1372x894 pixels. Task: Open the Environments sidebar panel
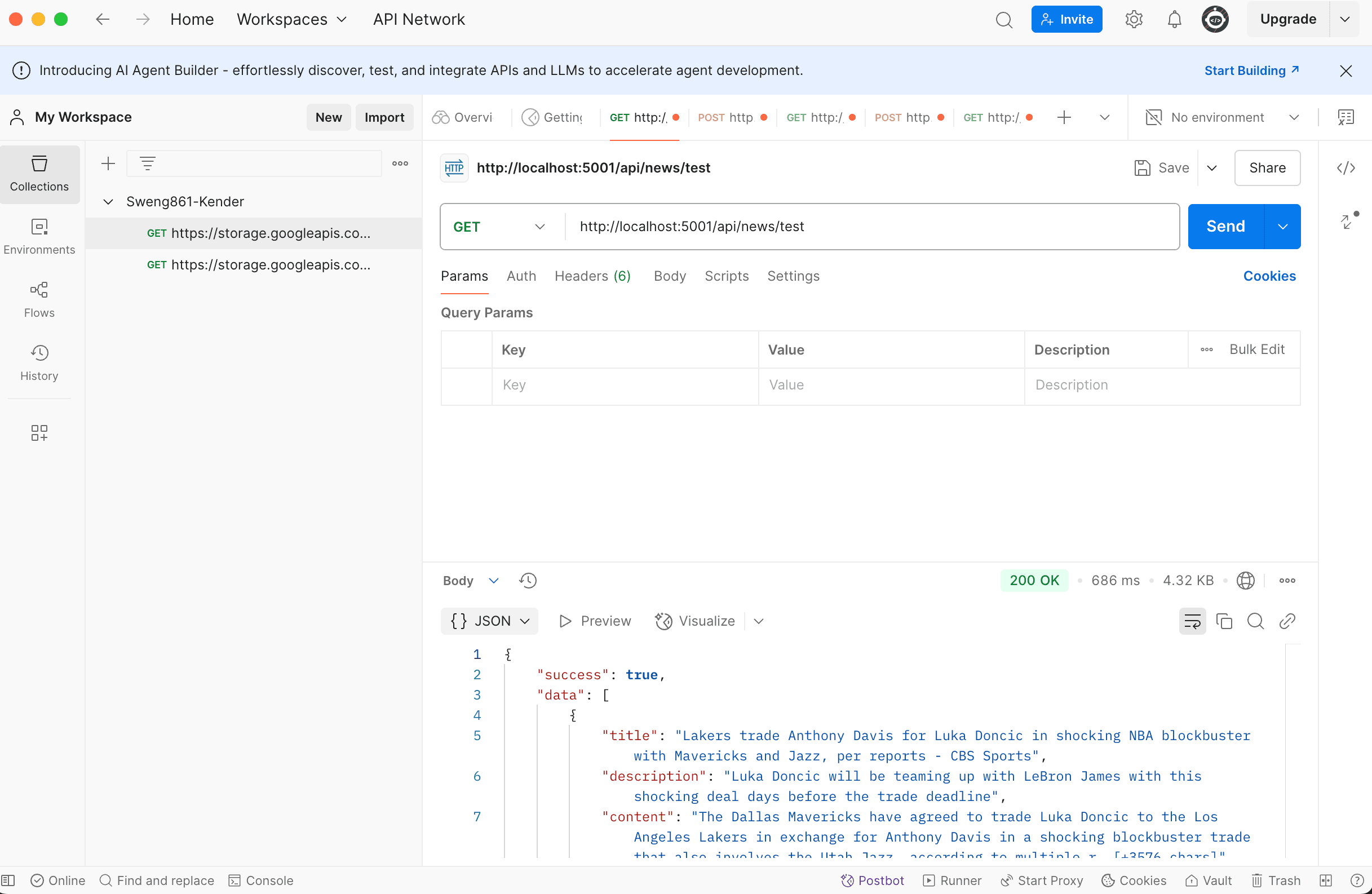[x=39, y=236]
